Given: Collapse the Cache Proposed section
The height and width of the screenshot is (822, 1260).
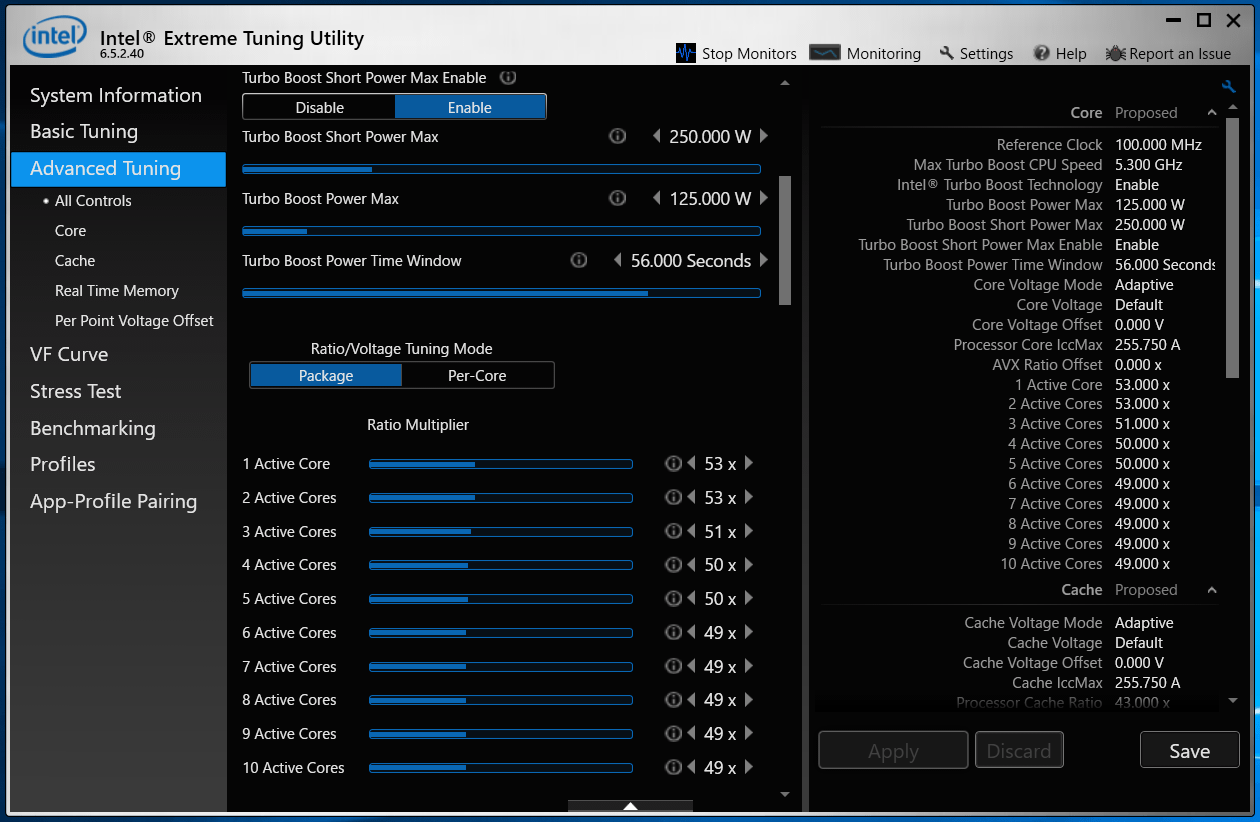Looking at the screenshot, I should point(1212,590).
